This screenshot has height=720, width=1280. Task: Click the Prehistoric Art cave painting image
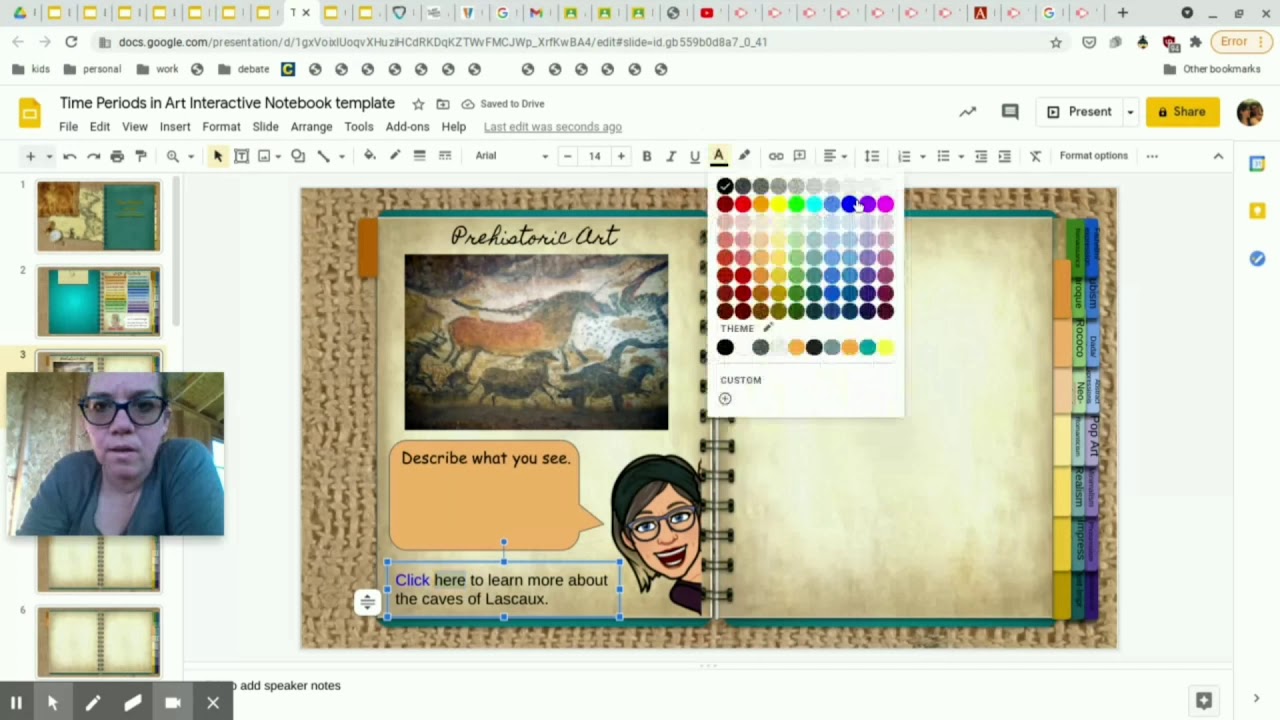pyautogui.click(x=536, y=342)
